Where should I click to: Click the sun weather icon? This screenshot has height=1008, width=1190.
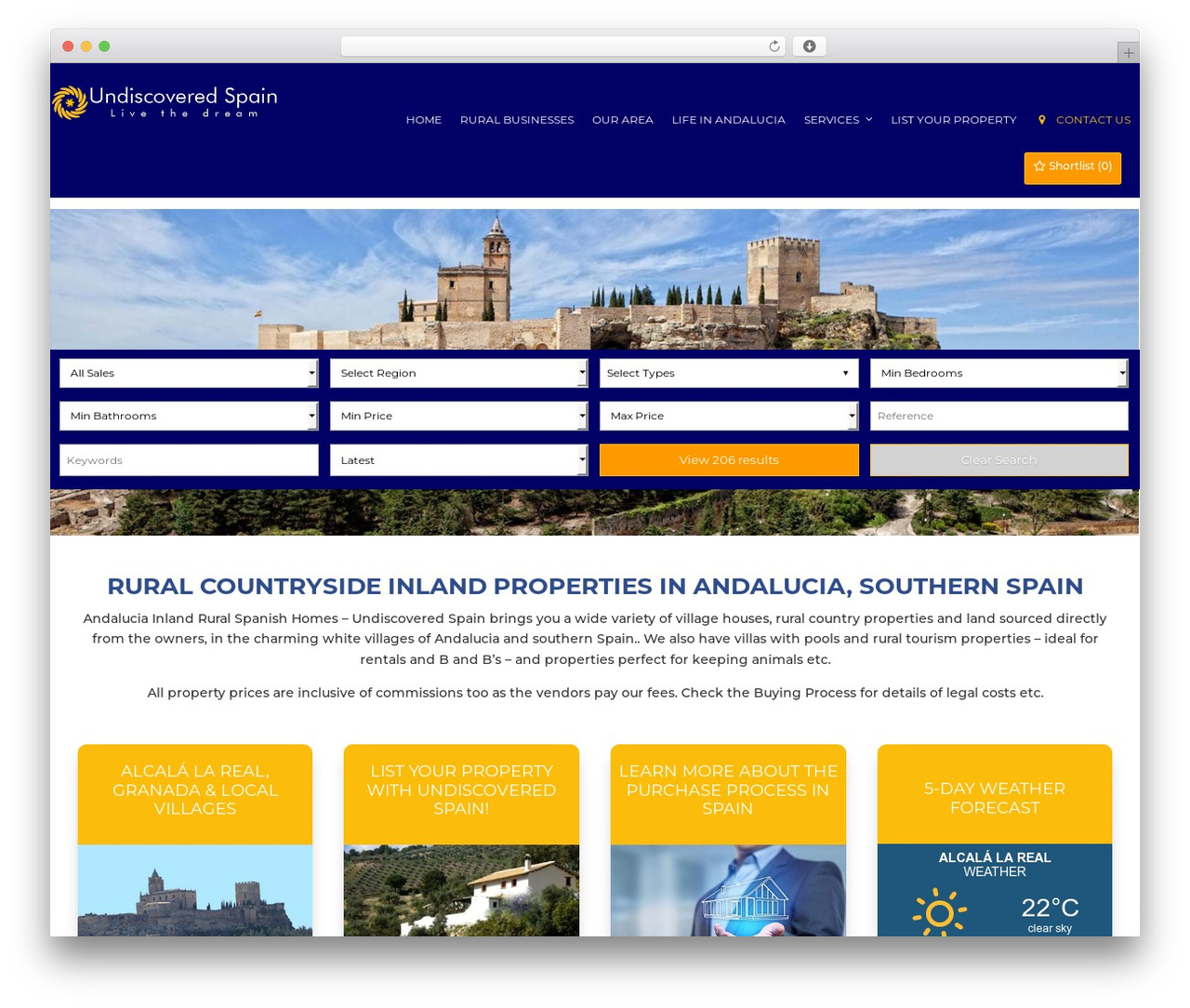pos(939,912)
